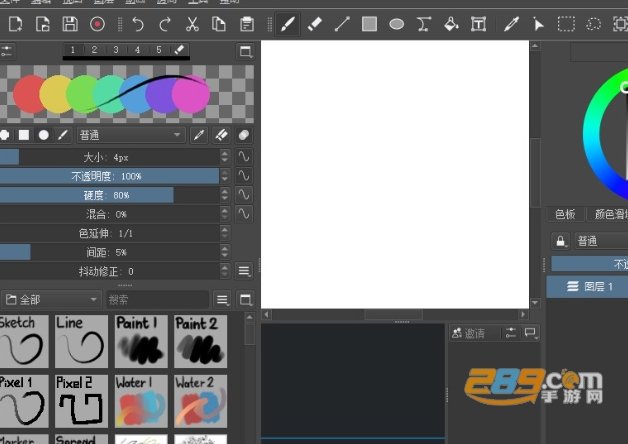Select the Line tool

(342, 24)
